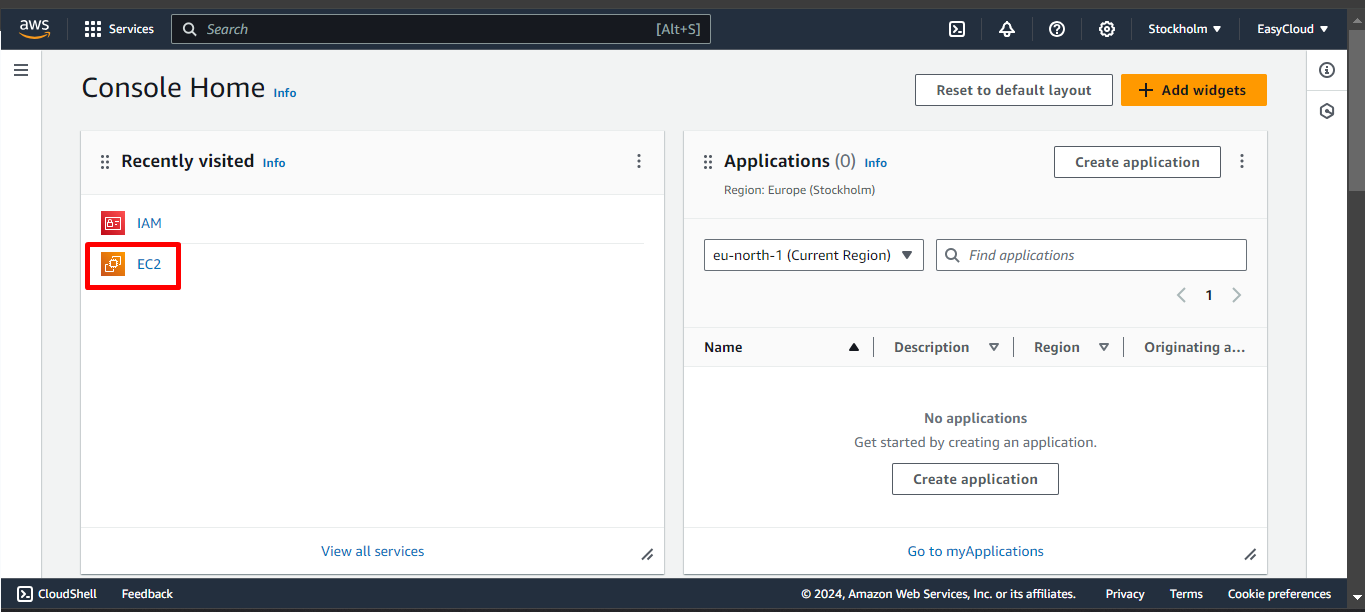The width and height of the screenshot is (1365, 612).
Task: Click the Recently visited drag handle
Action: point(105,162)
